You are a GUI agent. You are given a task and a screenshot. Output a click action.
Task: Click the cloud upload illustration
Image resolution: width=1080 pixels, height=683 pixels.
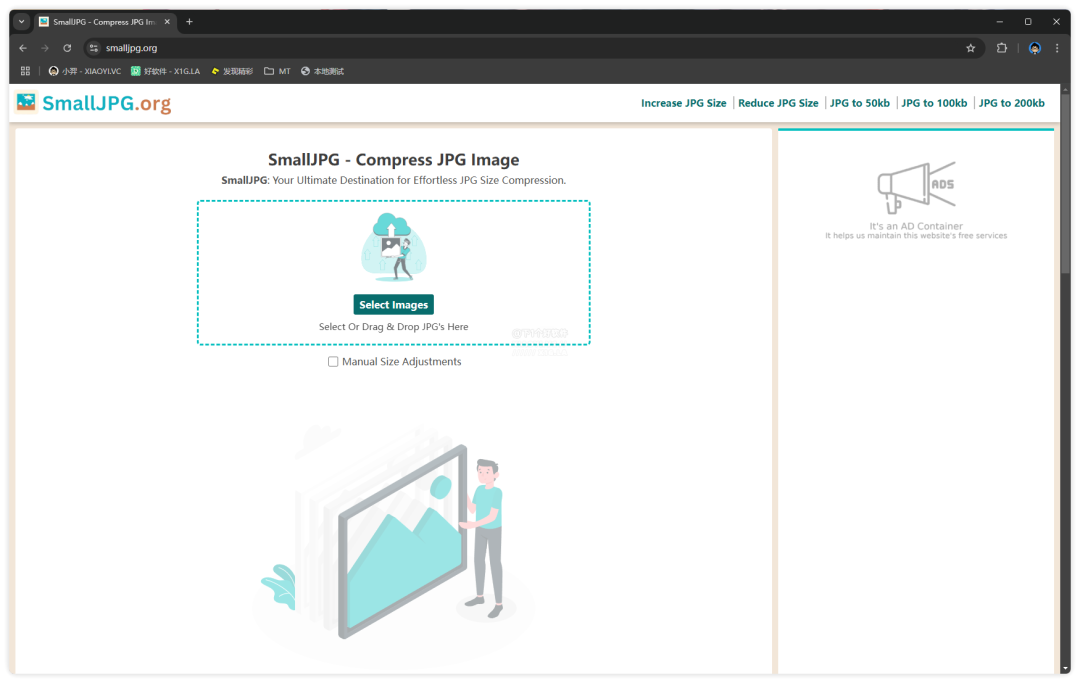tap(393, 247)
